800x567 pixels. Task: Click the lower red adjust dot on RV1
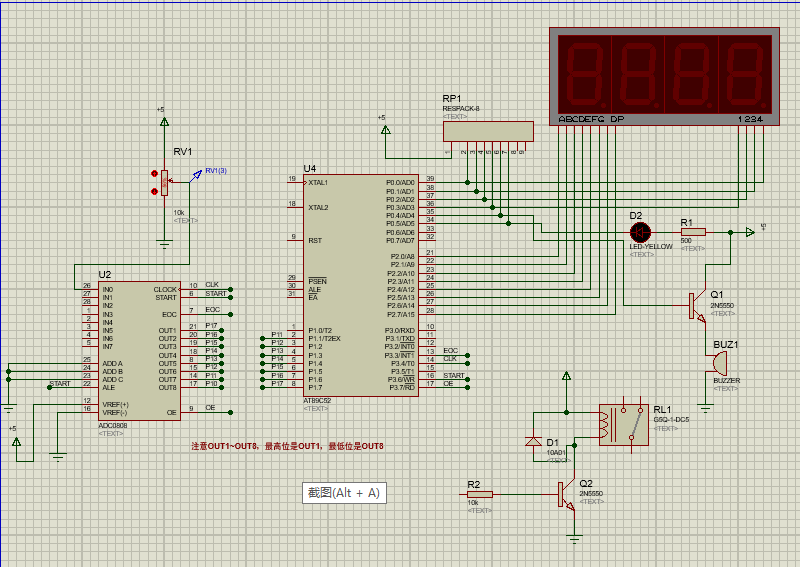tap(154, 191)
